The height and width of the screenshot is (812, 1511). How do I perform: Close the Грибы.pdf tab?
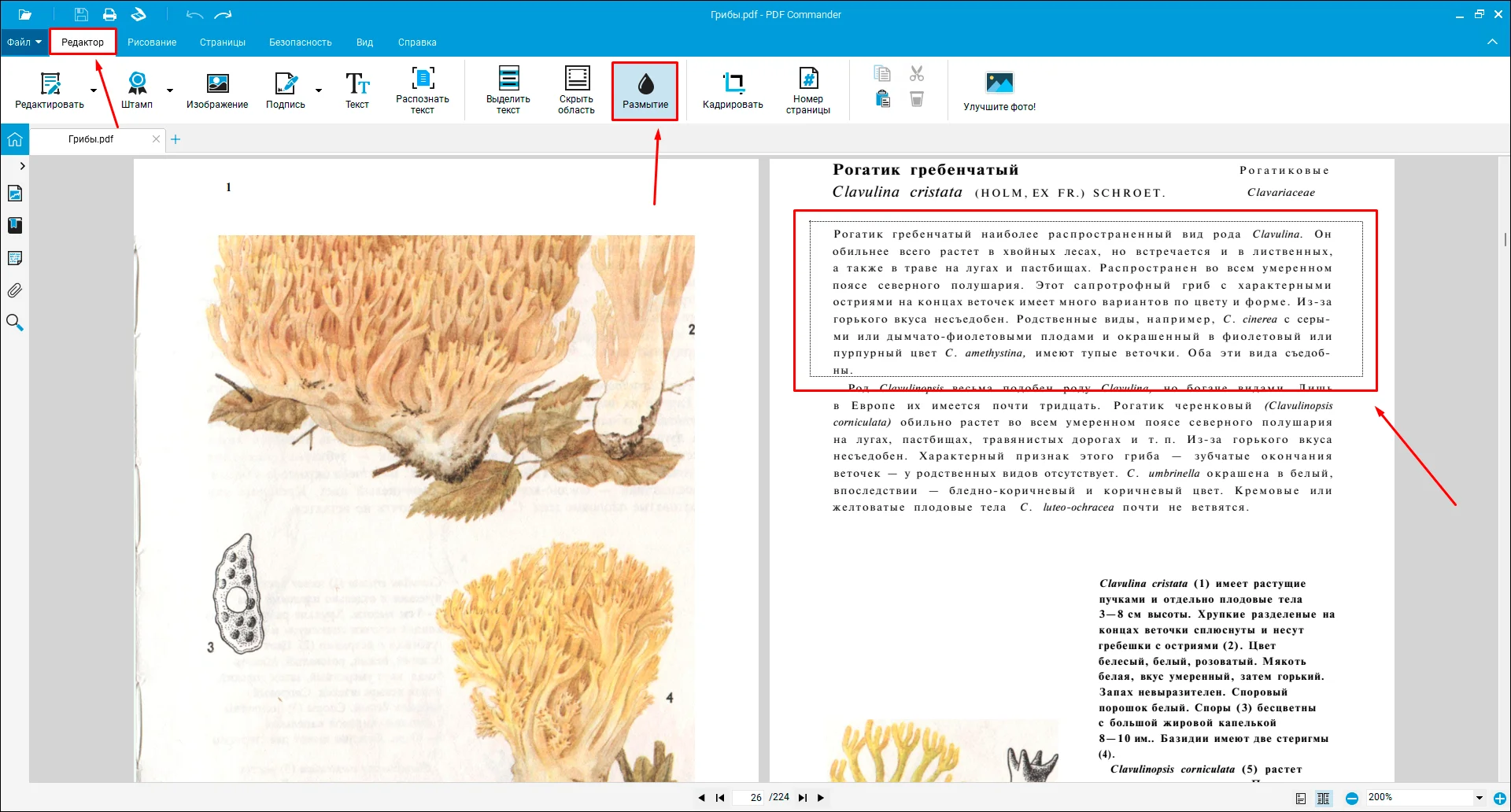point(156,139)
